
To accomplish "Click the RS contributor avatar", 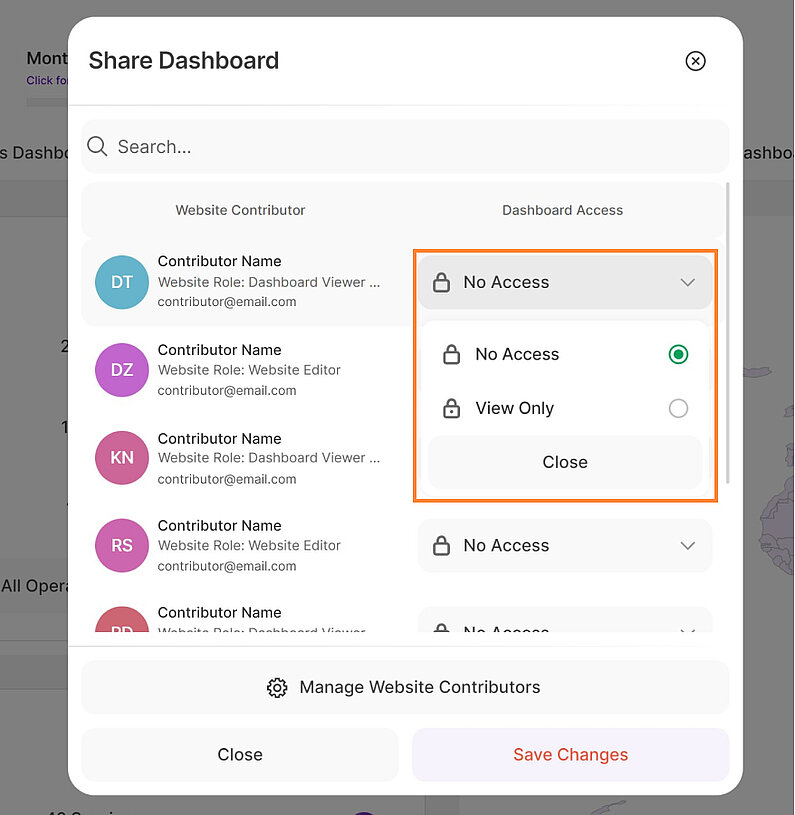I will [121, 545].
